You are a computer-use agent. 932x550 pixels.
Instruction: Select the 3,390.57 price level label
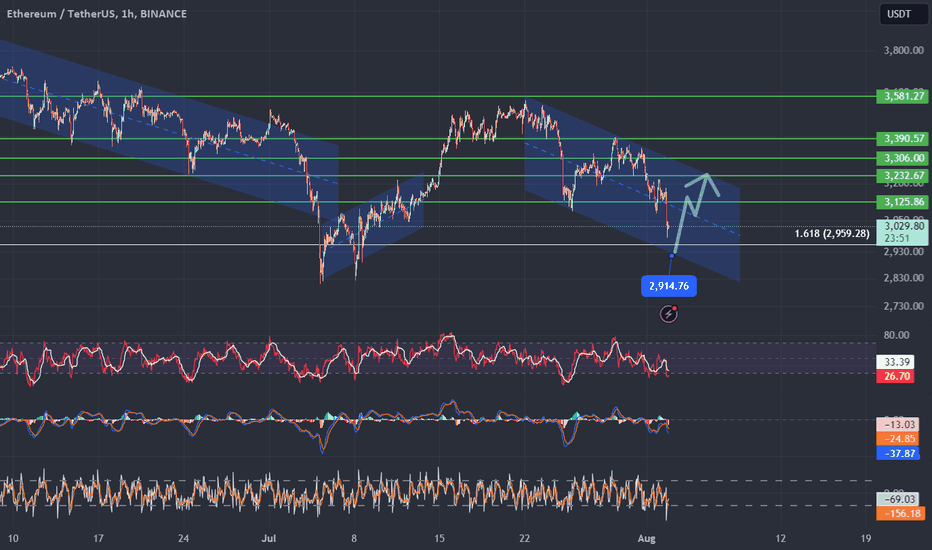(902, 139)
